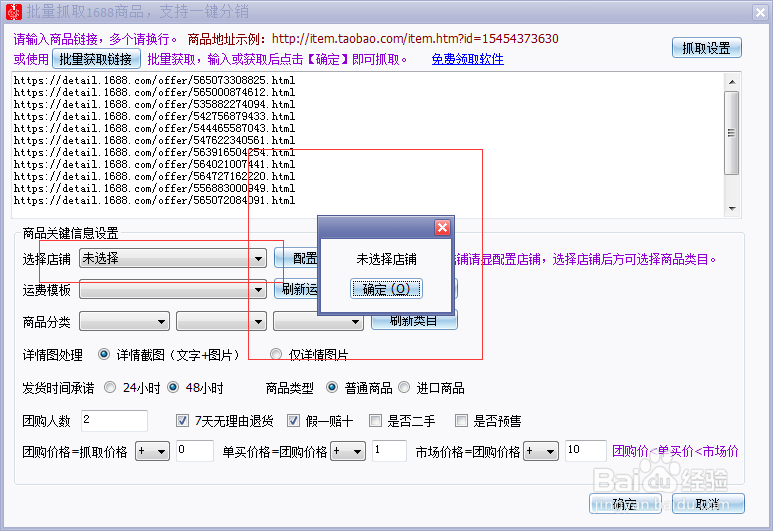Click the red app logo in the title bar

[x=13, y=12]
